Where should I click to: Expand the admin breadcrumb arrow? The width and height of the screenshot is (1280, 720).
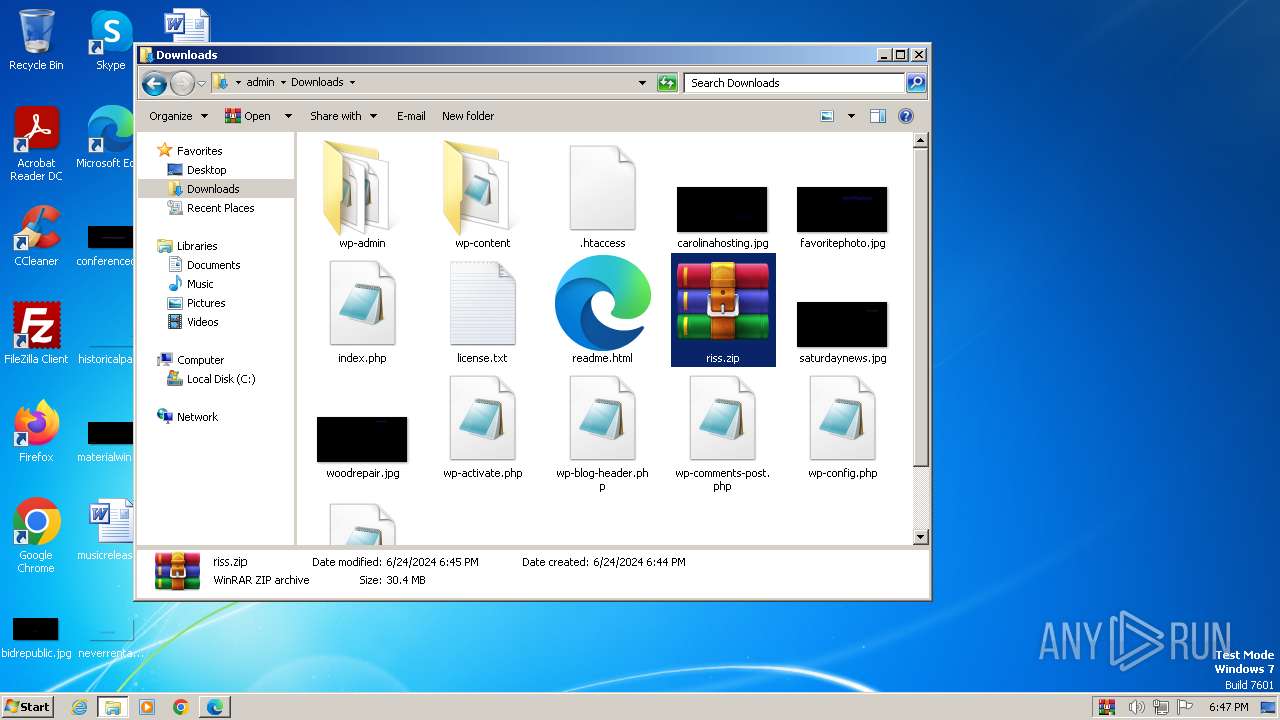tap(283, 83)
